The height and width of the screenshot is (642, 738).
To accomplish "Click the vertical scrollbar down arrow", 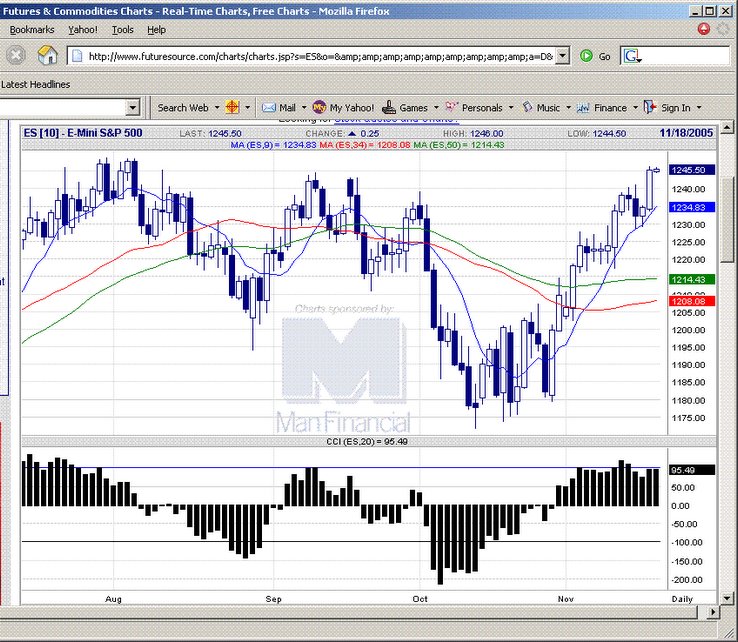I will (727, 599).
